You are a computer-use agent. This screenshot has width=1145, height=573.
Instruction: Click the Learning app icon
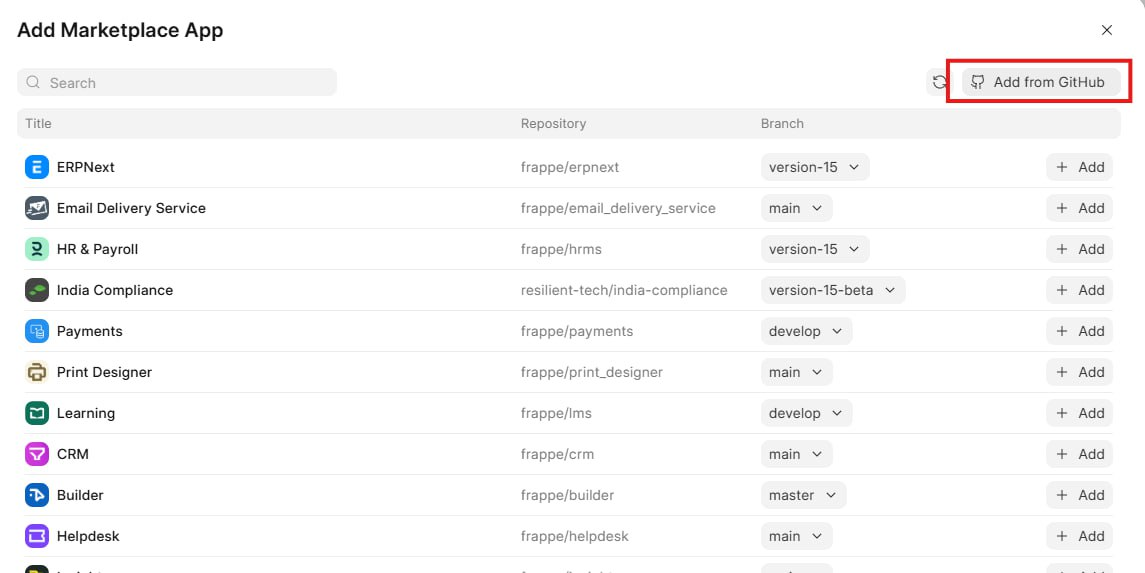pyautogui.click(x=37, y=412)
